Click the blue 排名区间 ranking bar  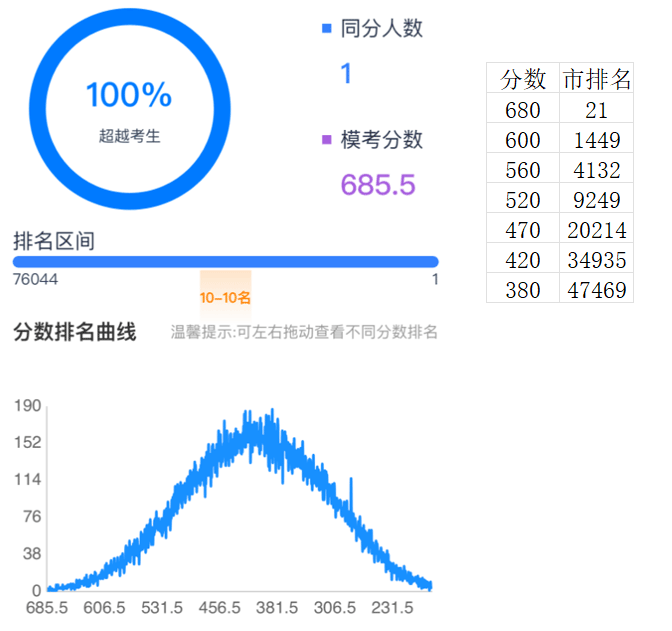(x=225, y=262)
